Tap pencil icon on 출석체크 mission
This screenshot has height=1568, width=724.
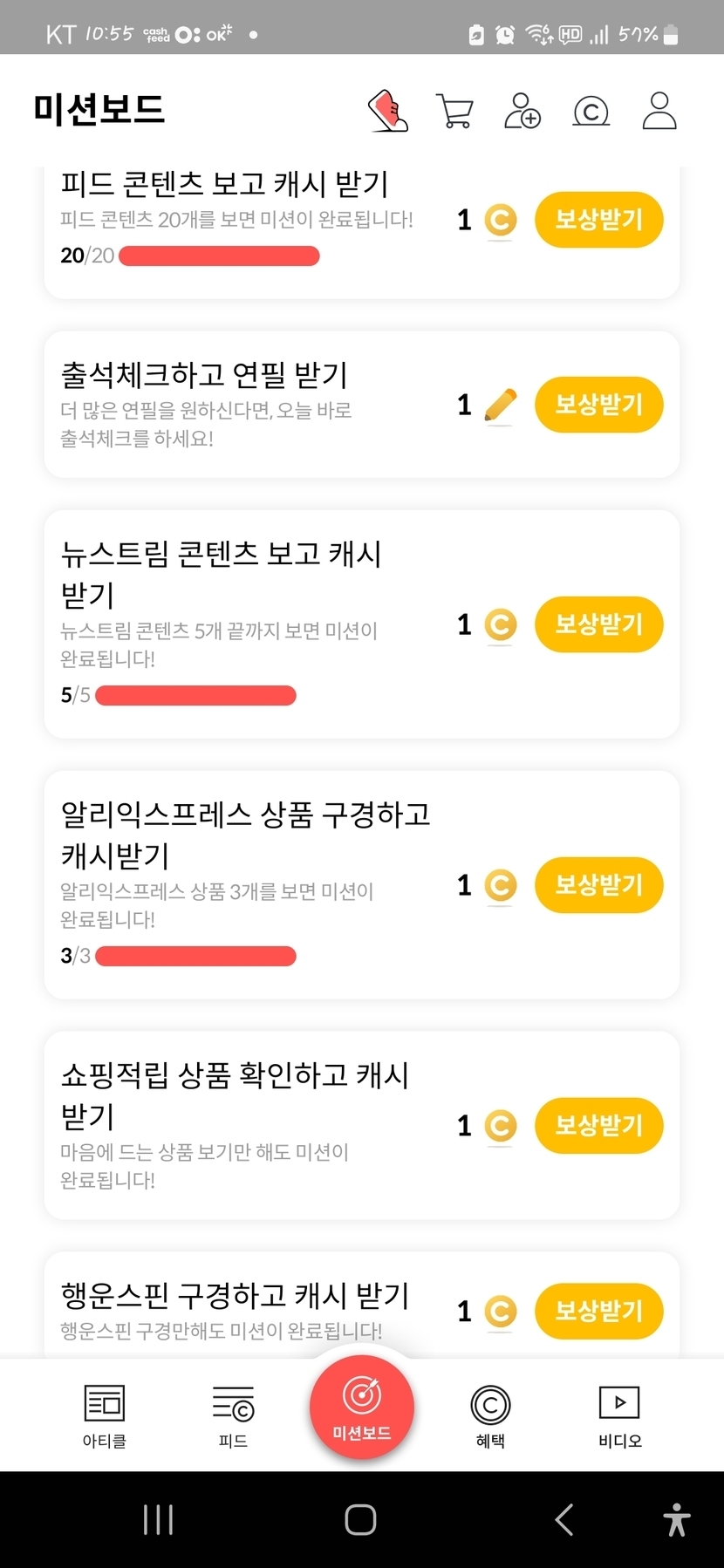[x=500, y=406]
